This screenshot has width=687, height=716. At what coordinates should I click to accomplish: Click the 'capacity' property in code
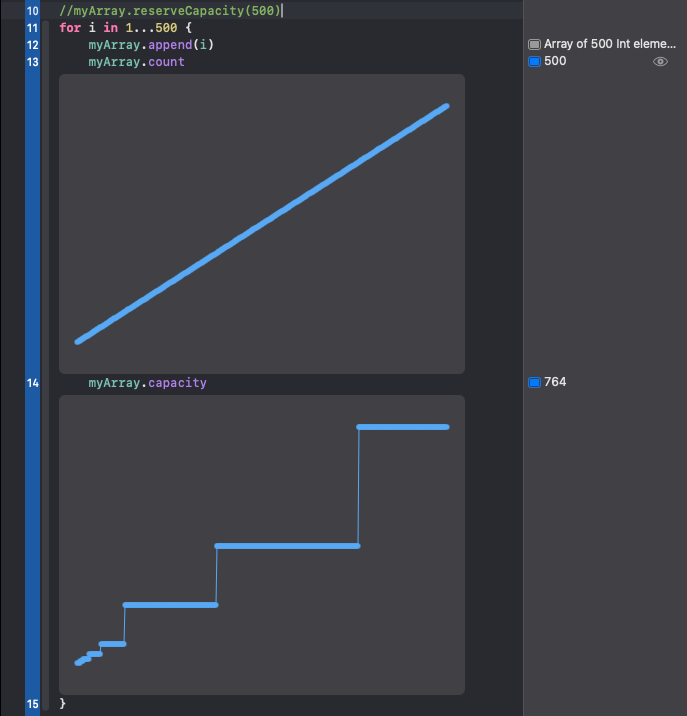tap(177, 382)
